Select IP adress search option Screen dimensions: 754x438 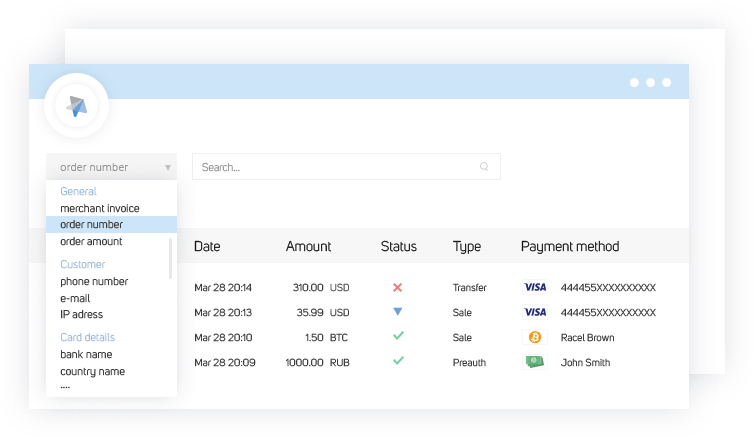click(82, 314)
